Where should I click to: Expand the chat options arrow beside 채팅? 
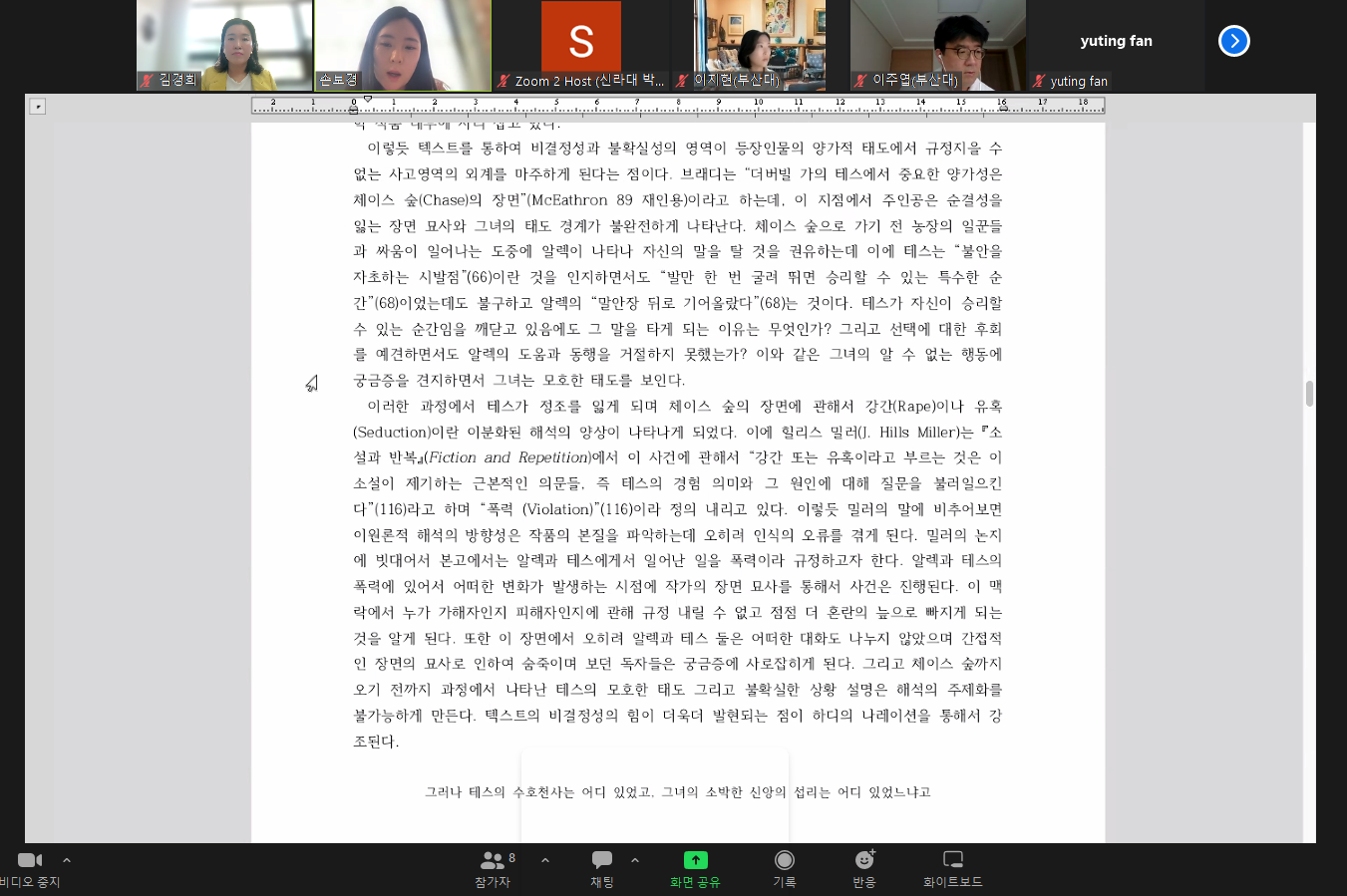coord(635,860)
